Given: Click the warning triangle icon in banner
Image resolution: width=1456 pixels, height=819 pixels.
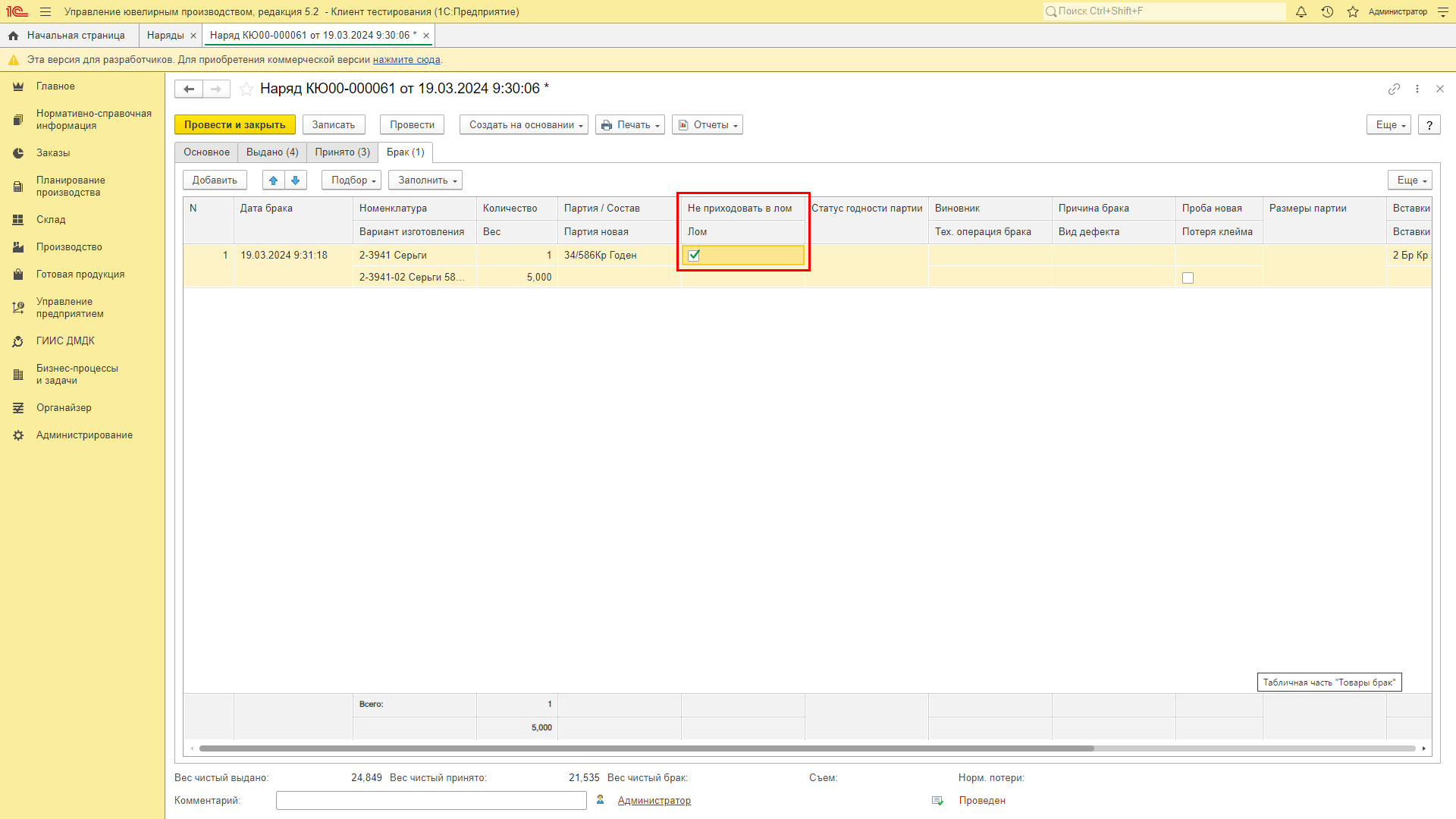Looking at the screenshot, I should (x=14, y=60).
